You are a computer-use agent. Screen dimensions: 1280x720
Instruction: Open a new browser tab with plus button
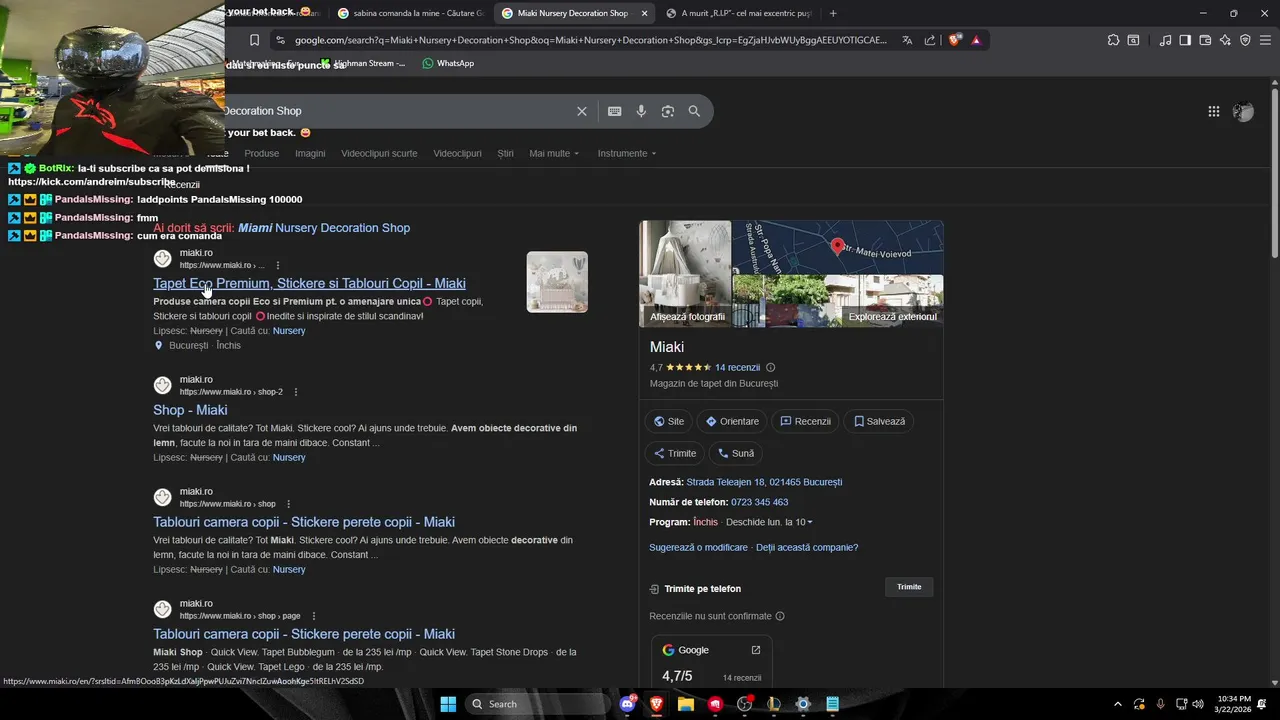[x=833, y=13]
